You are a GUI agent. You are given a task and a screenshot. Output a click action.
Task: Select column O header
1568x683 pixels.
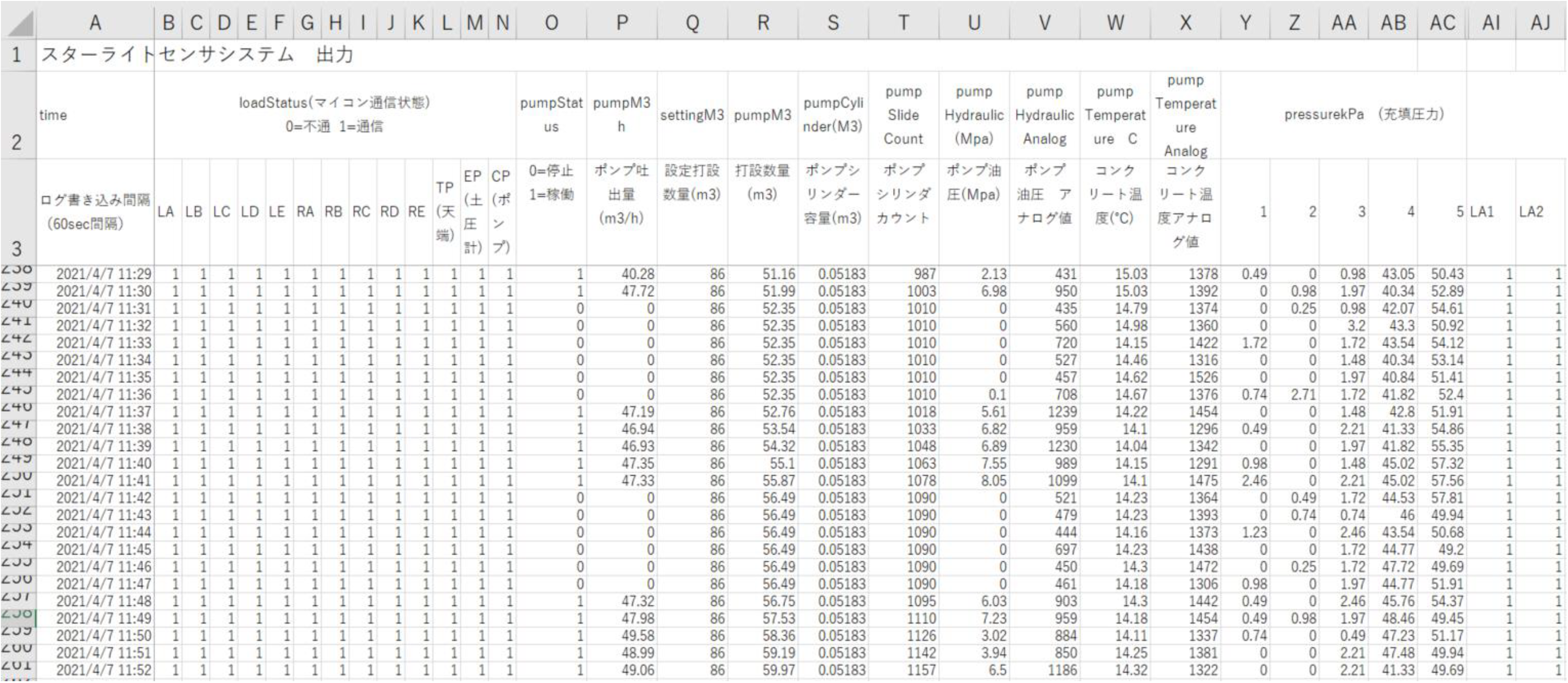[x=552, y=23]
